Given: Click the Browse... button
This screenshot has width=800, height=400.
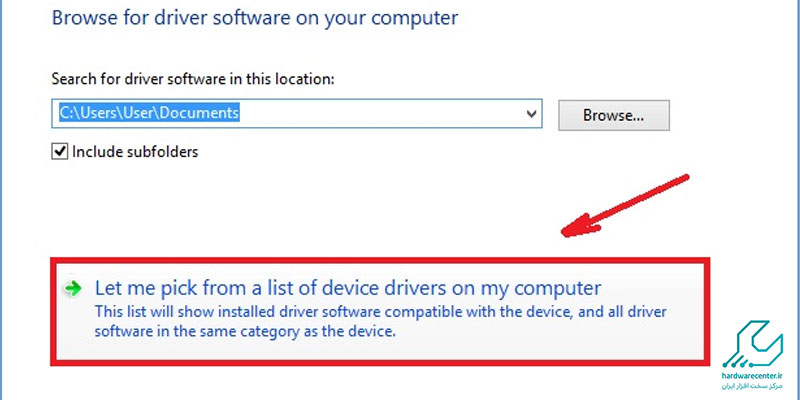Looking at the screenshot, I should [x=614, y=115].
